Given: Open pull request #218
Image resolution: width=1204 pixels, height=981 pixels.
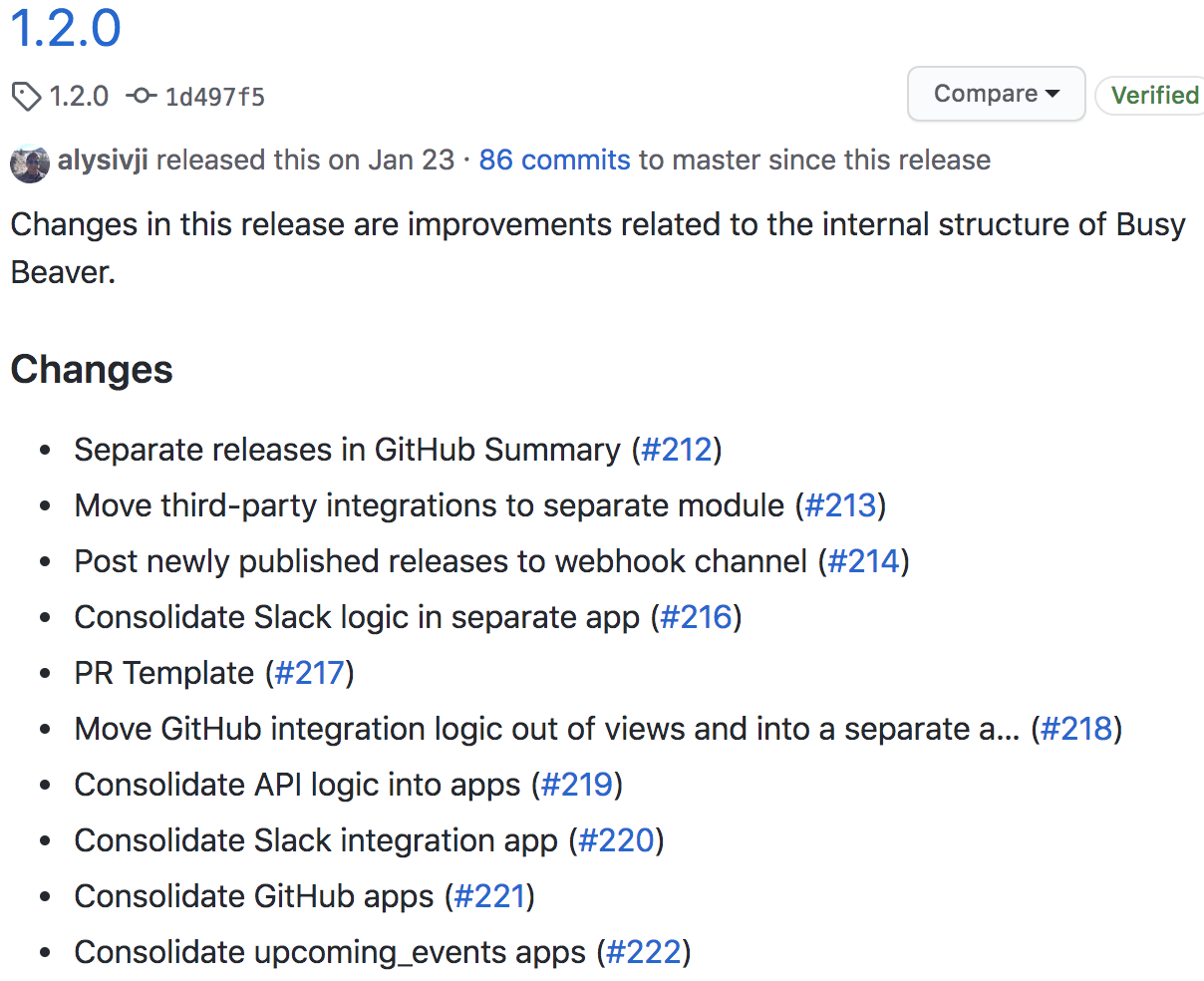Looking at the screenshot, I should click(1076, 729).
